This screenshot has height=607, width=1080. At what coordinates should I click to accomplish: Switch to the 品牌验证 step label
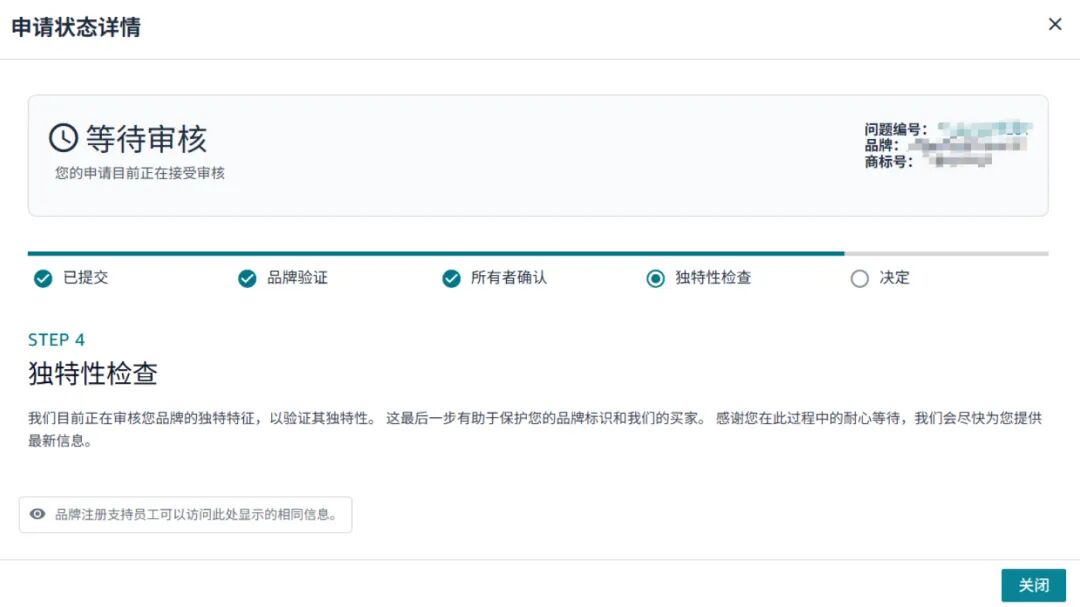[297, 278]
